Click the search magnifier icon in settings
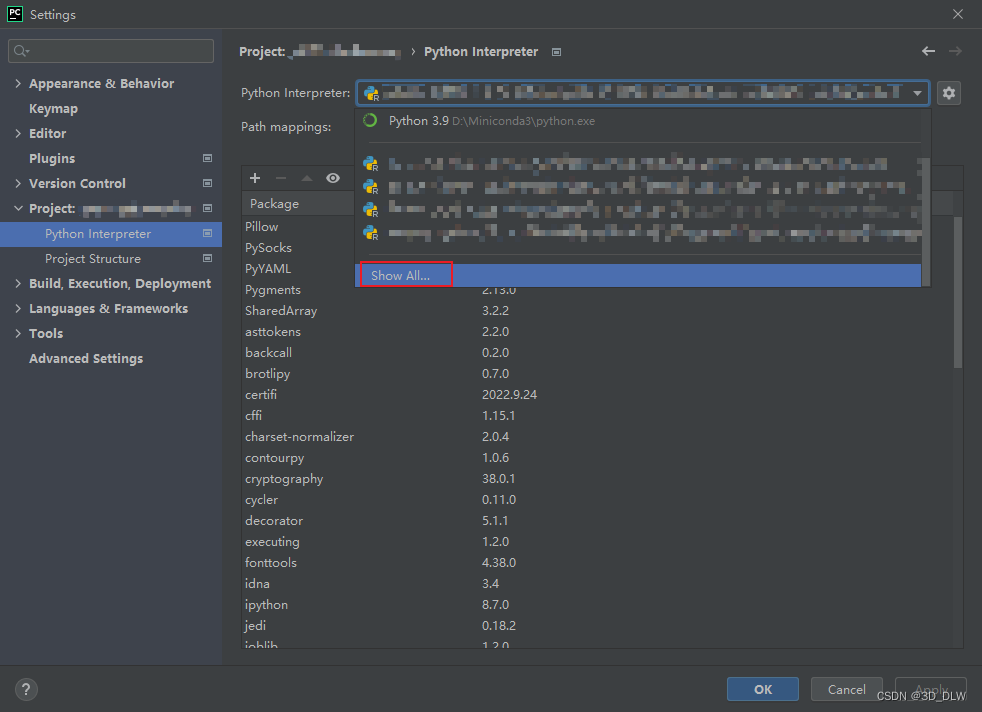This screenshot has width=982, height=712. point(21,51)
